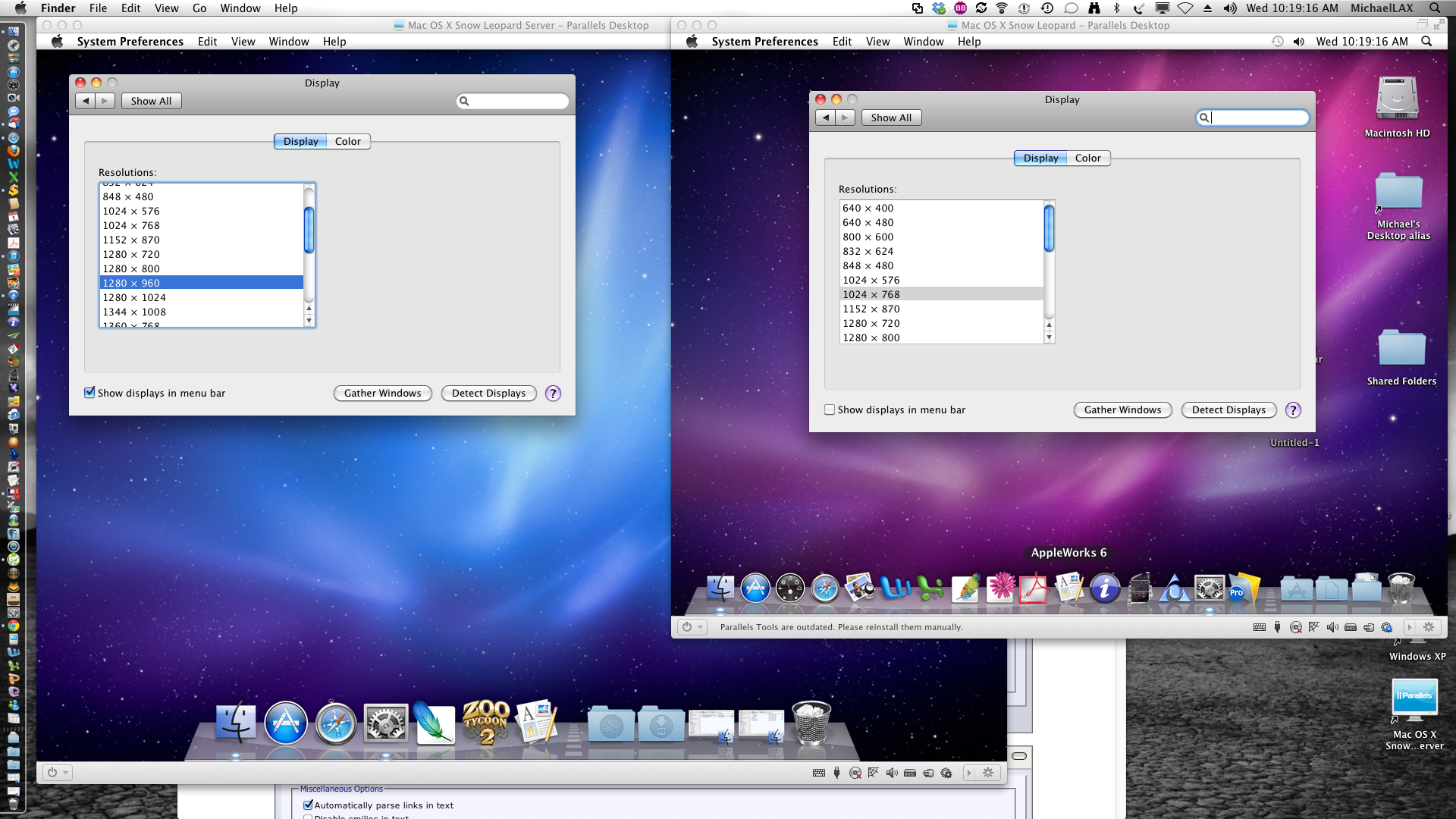The image size is (1456, 819).
Task: Click Time Machine icon in Snow Leopard menu bar
Action: 1278,42
